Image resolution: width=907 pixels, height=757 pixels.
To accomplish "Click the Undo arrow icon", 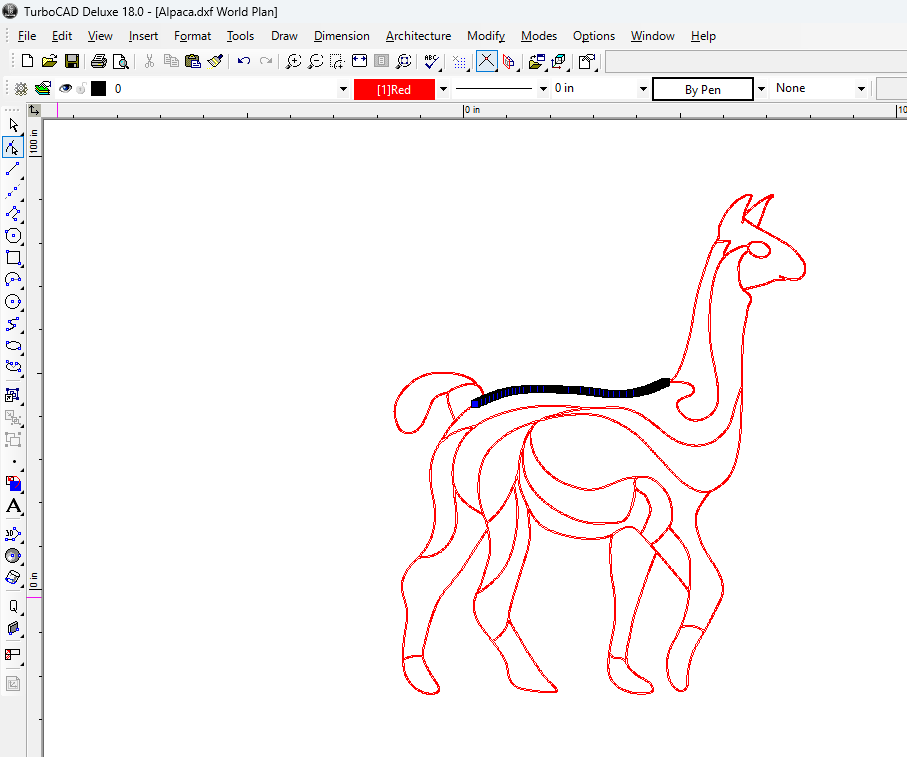I will 244,62.
